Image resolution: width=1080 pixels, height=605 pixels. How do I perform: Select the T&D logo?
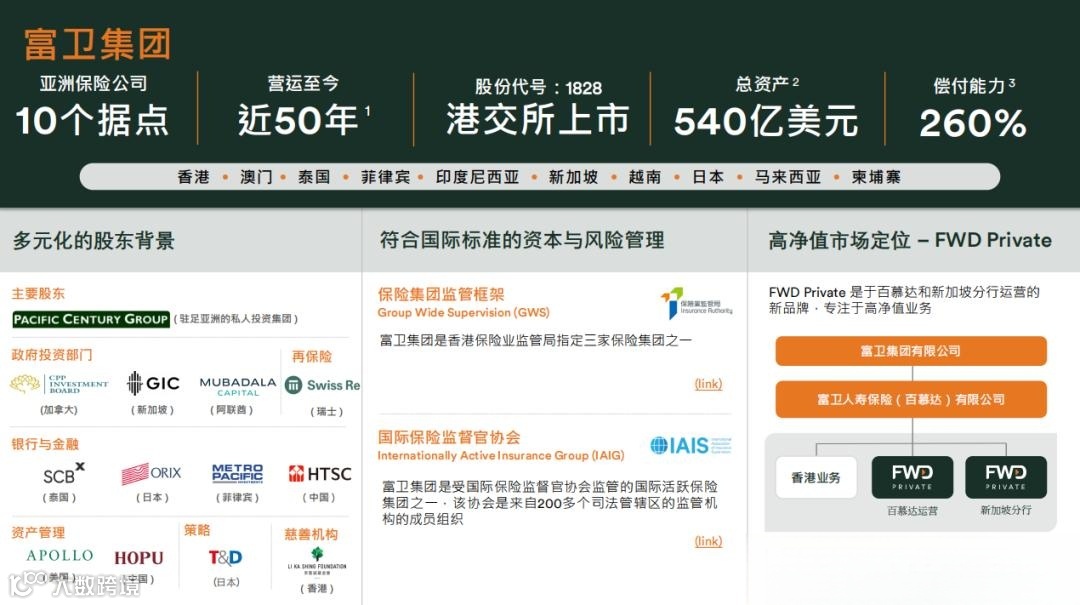click(x=225, y=557)
